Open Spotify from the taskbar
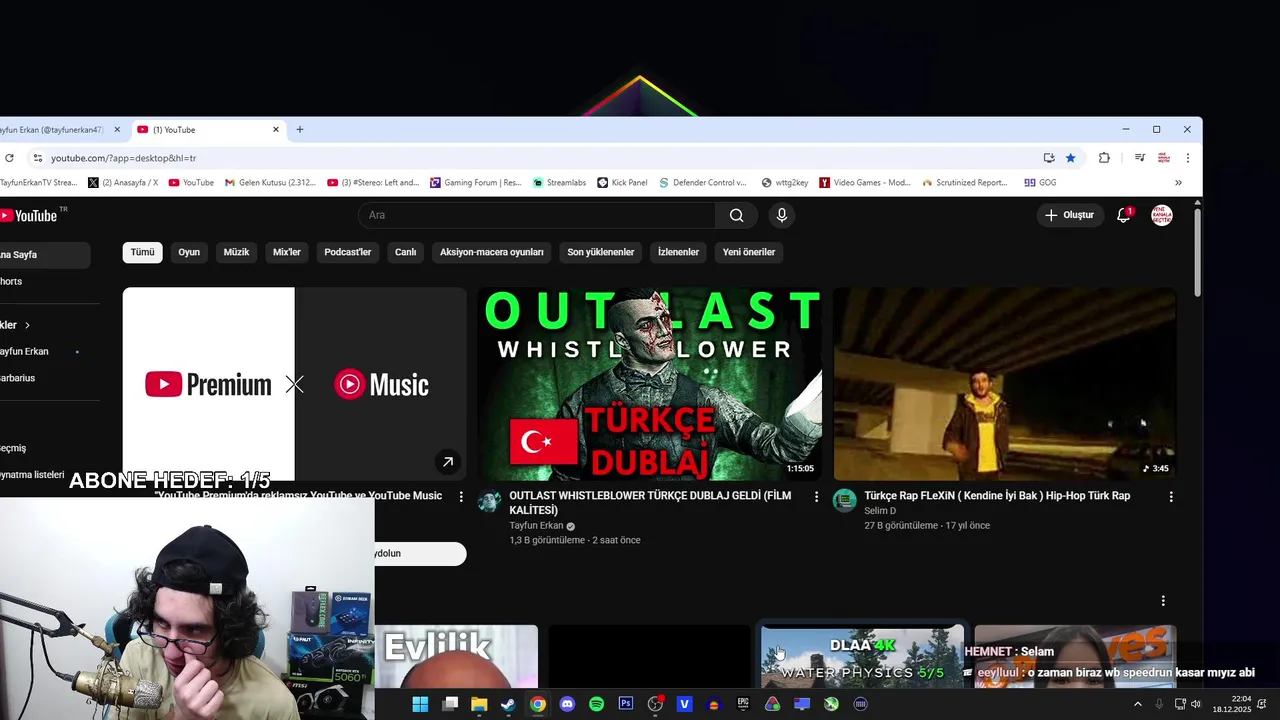 pos(596,704)
